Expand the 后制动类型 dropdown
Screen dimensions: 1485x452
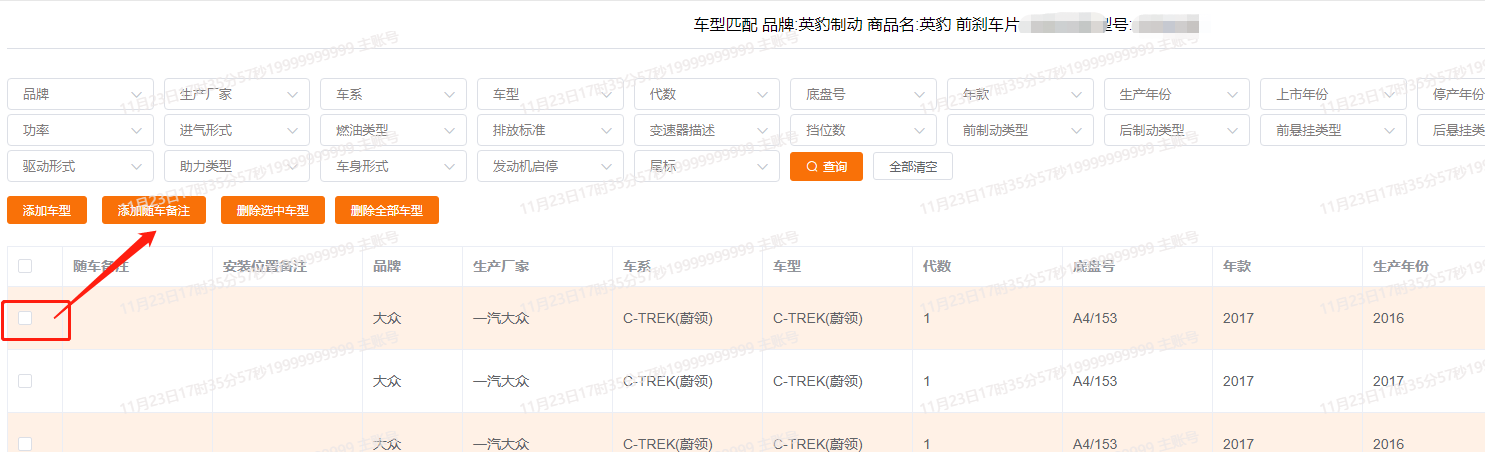coord(1177,130)
